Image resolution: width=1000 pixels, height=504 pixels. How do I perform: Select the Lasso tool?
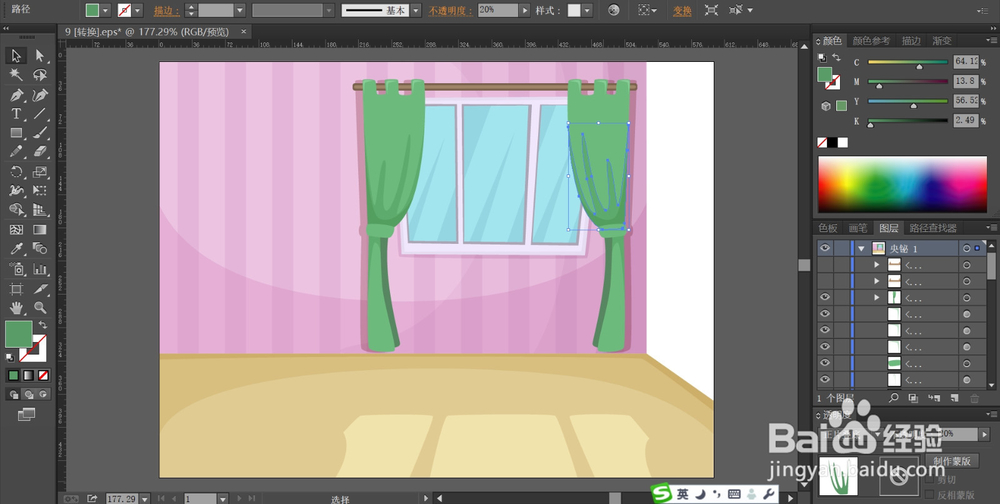40,75
